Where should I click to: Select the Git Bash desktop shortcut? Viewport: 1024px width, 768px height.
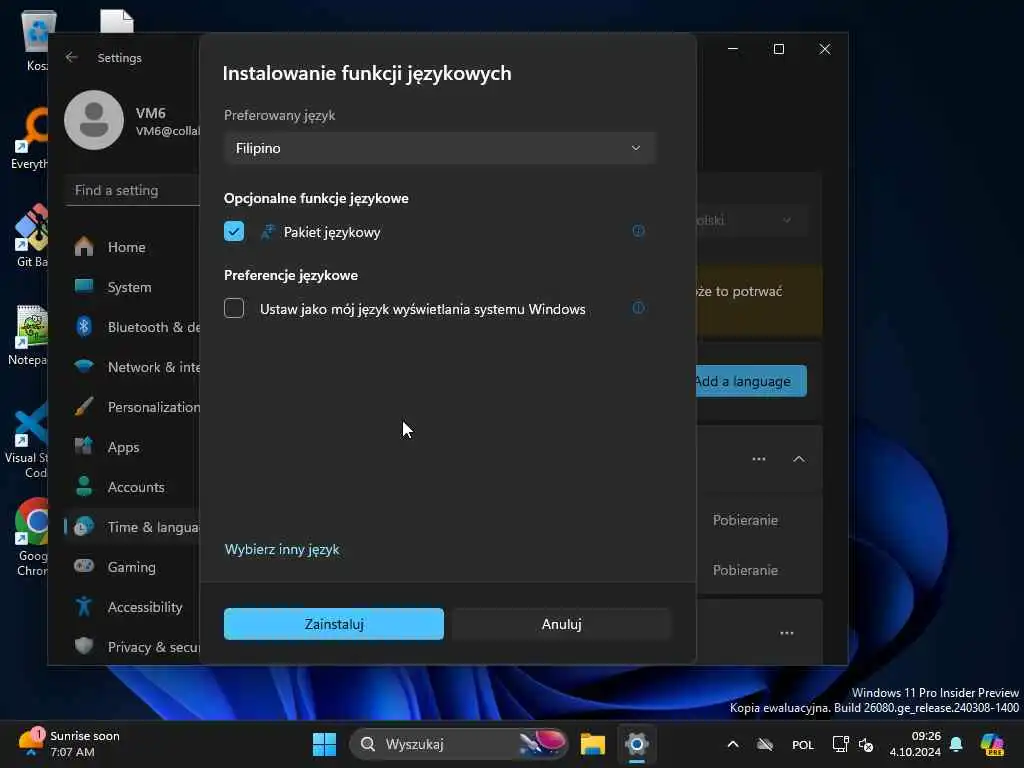click(30, 236)
